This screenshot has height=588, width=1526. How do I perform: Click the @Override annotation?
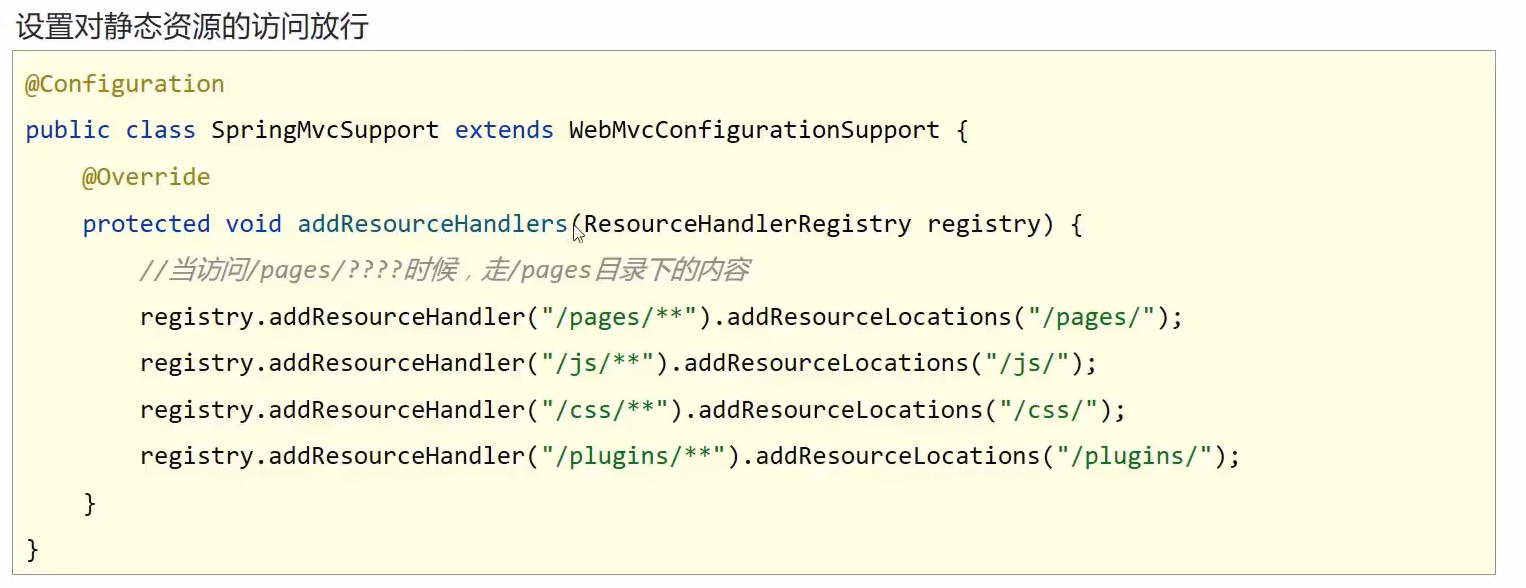coord(146,177)
